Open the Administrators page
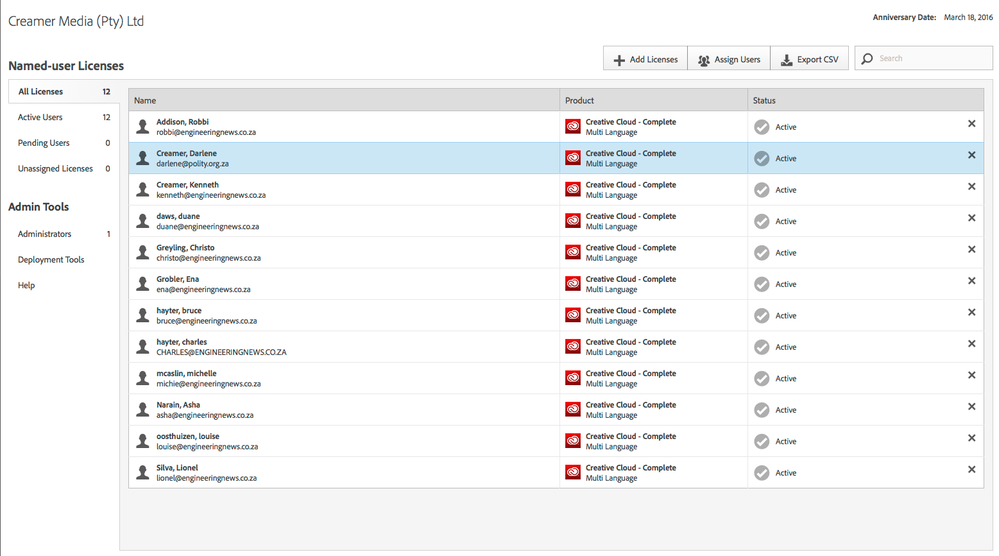This screenshot has height=556, width=999. point(45,234)
